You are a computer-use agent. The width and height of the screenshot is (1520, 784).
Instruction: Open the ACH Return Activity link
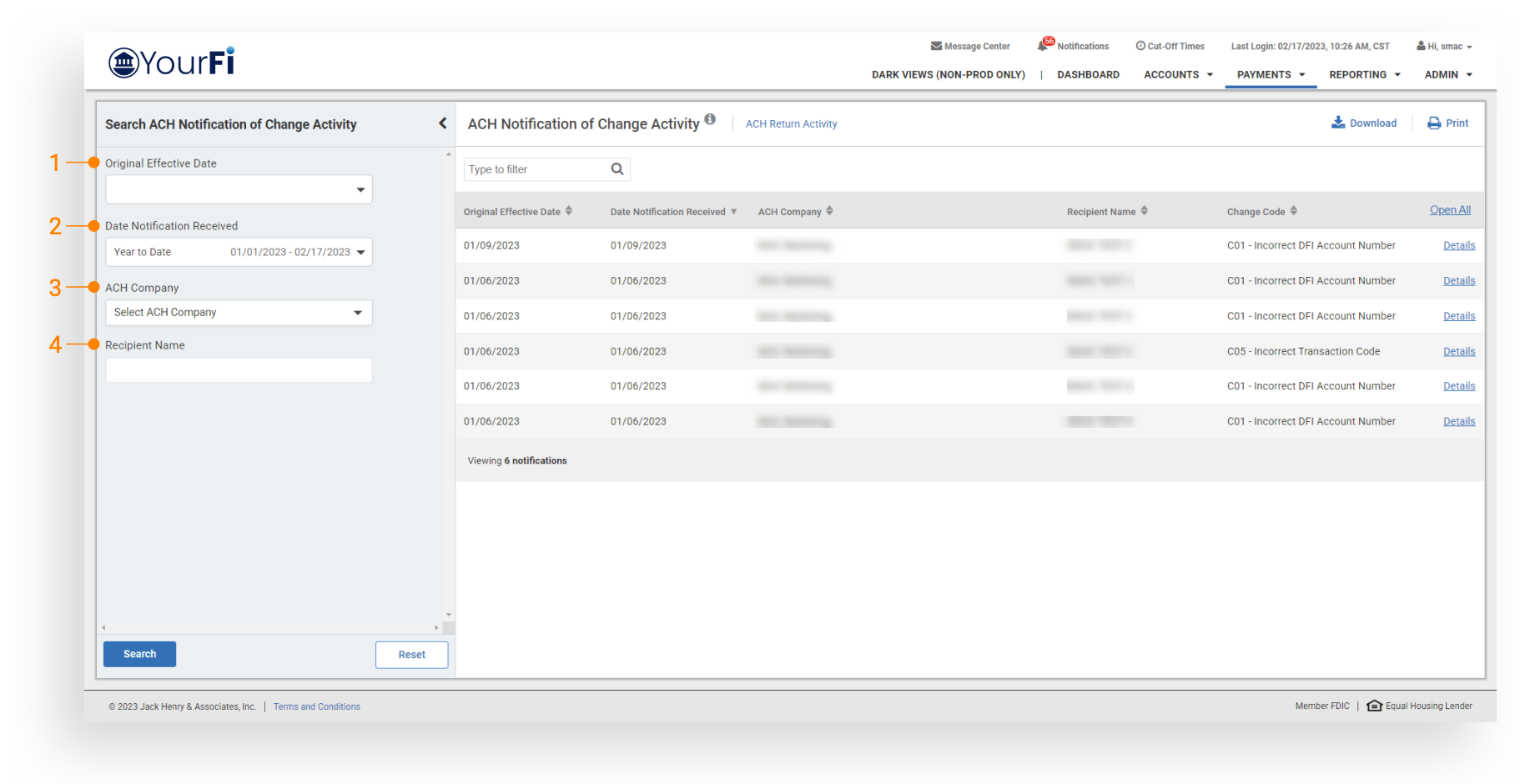point(791,124)
